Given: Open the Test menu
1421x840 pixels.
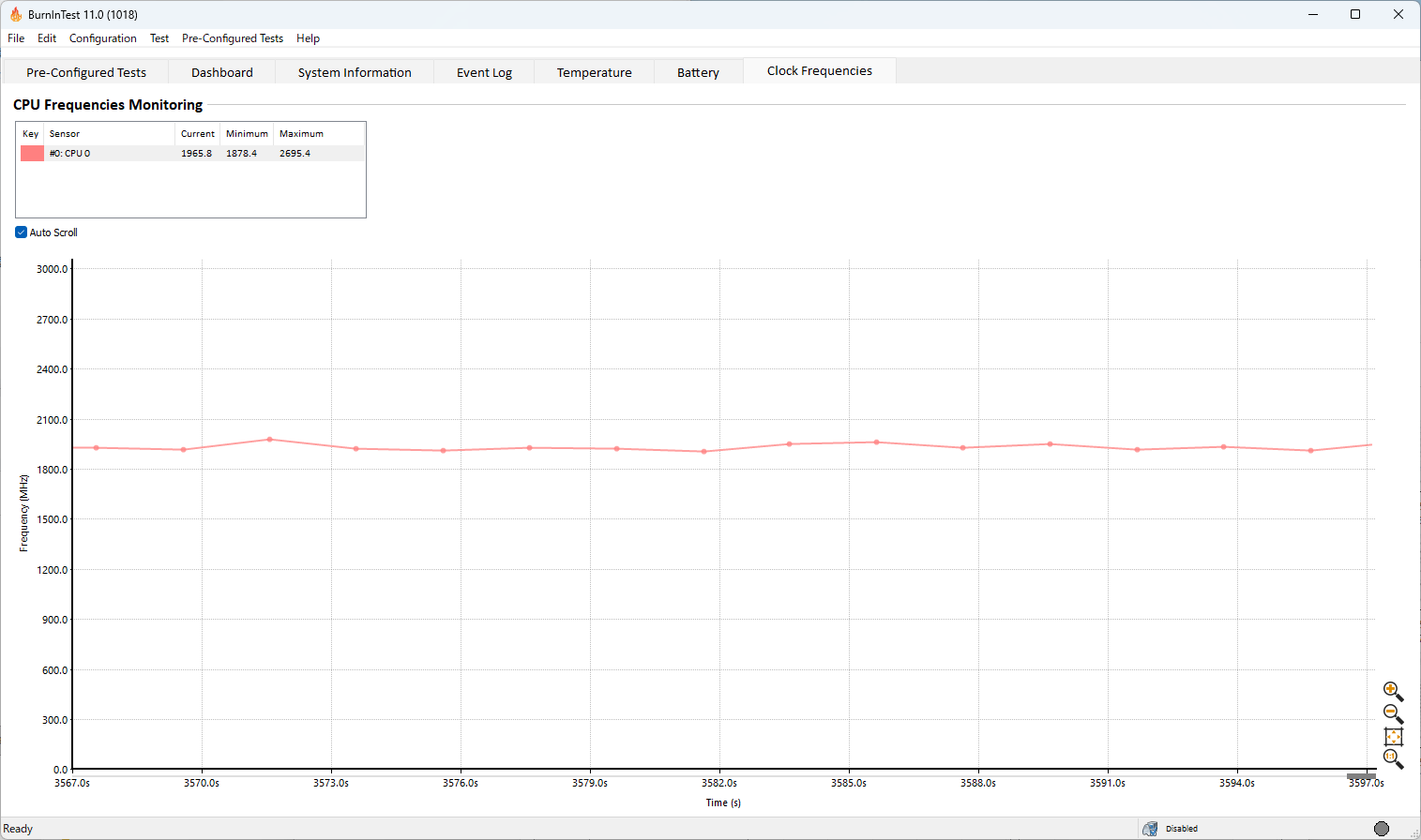Looking at the screenshot, I should 159,38.
